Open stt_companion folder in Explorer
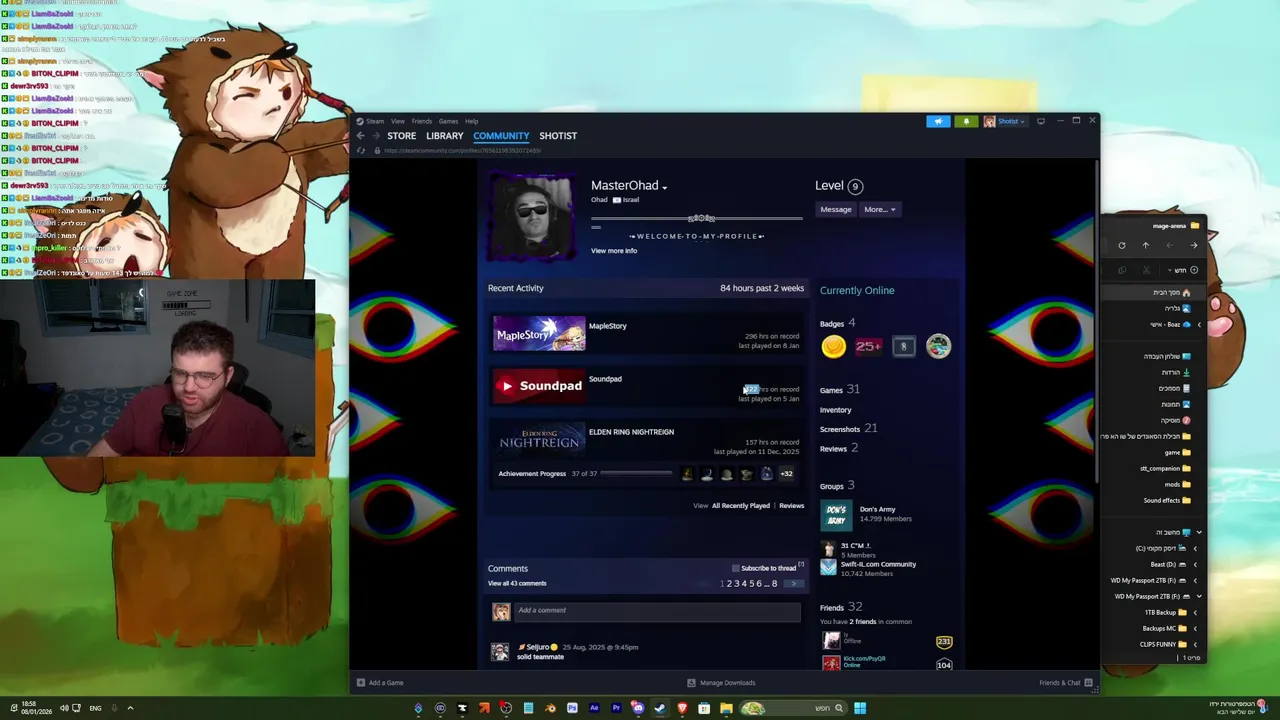 coord(1165,469)
